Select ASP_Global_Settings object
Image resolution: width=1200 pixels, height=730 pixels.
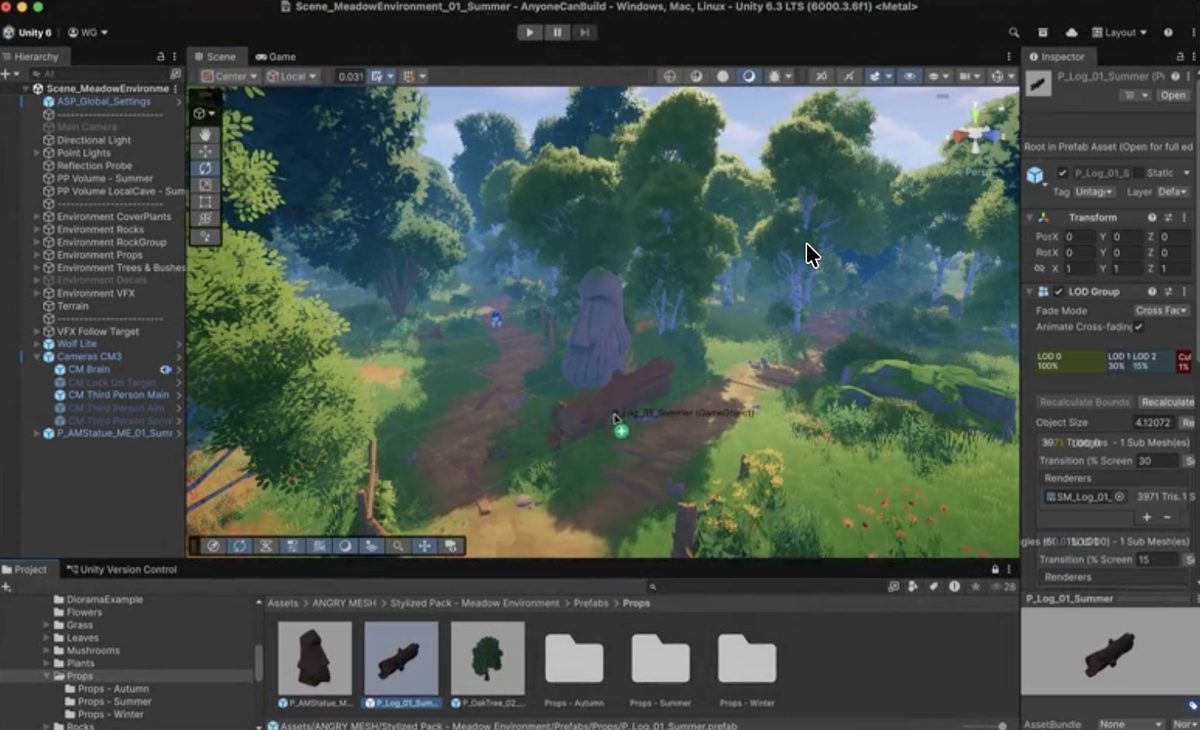104,102
